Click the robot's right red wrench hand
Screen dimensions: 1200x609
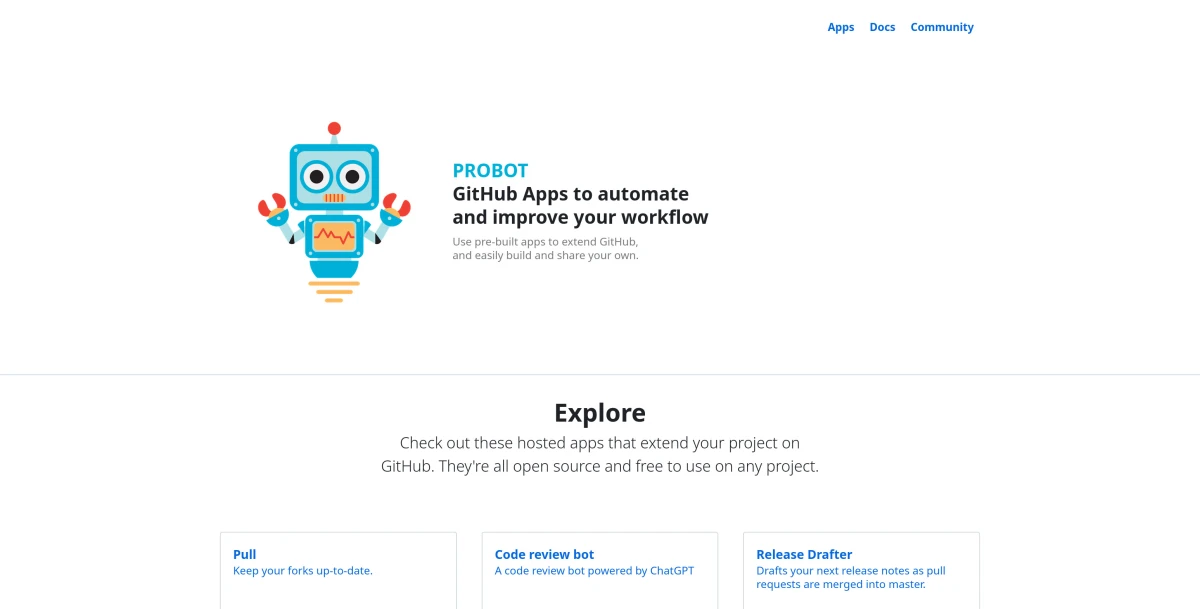(x=397, y=204)
